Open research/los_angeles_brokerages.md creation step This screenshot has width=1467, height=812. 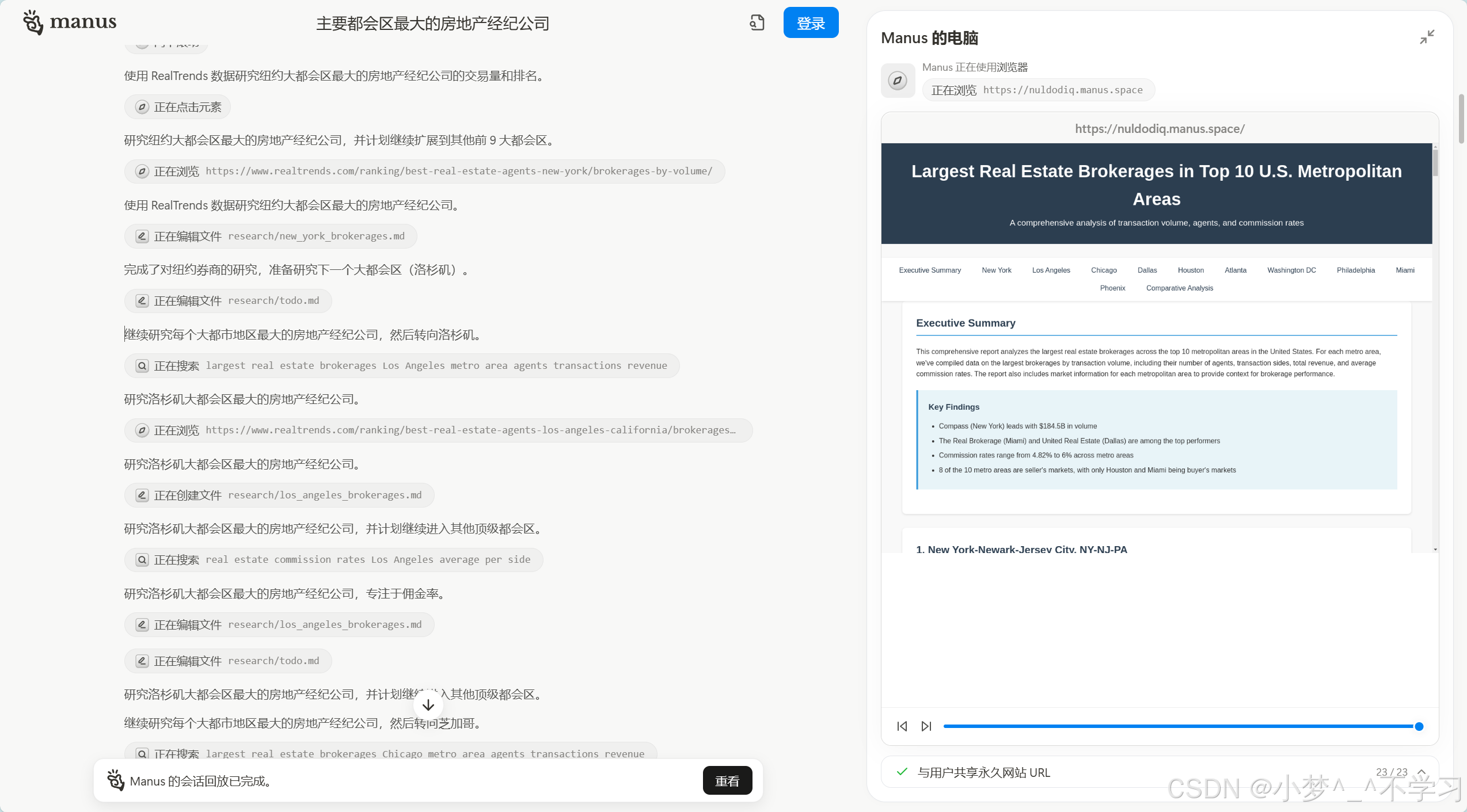pos(279,495)
